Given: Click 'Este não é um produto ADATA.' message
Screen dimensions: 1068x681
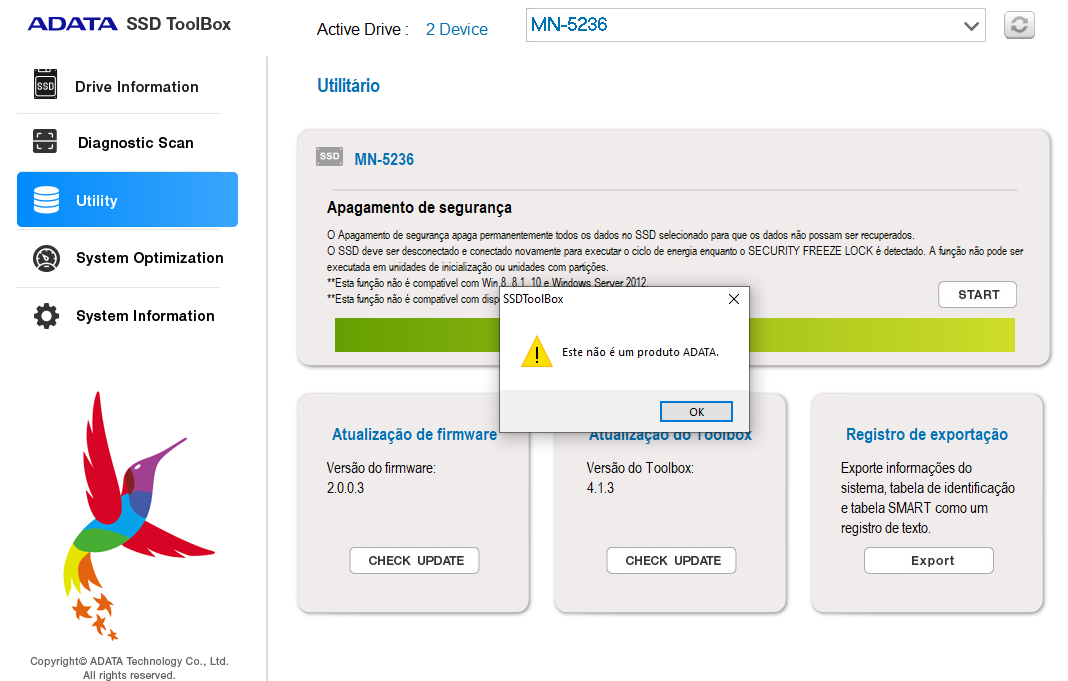Looking at the screenshot, I should (640, 352).
